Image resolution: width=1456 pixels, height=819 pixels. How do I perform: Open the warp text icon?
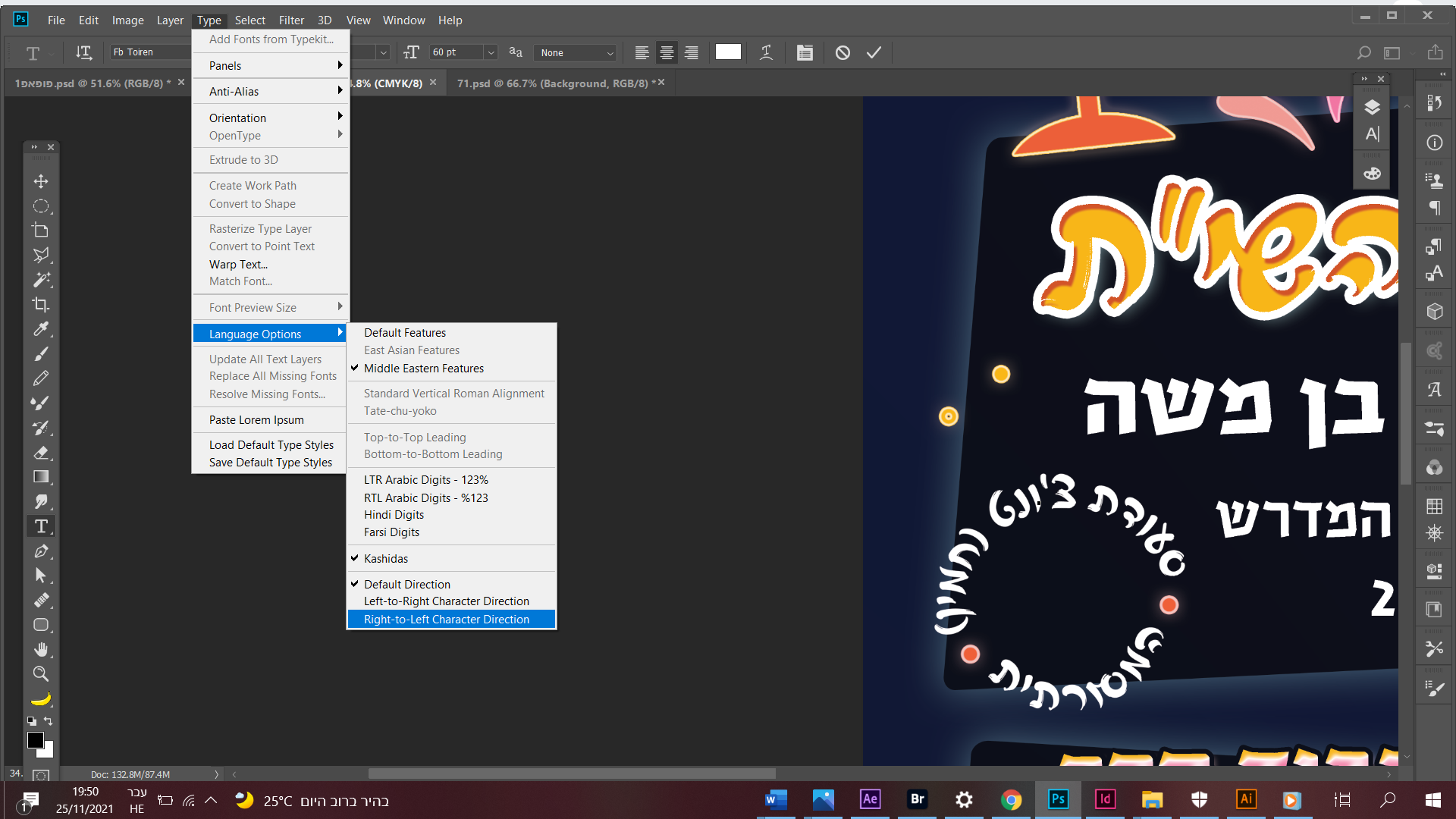click(766, 52)
